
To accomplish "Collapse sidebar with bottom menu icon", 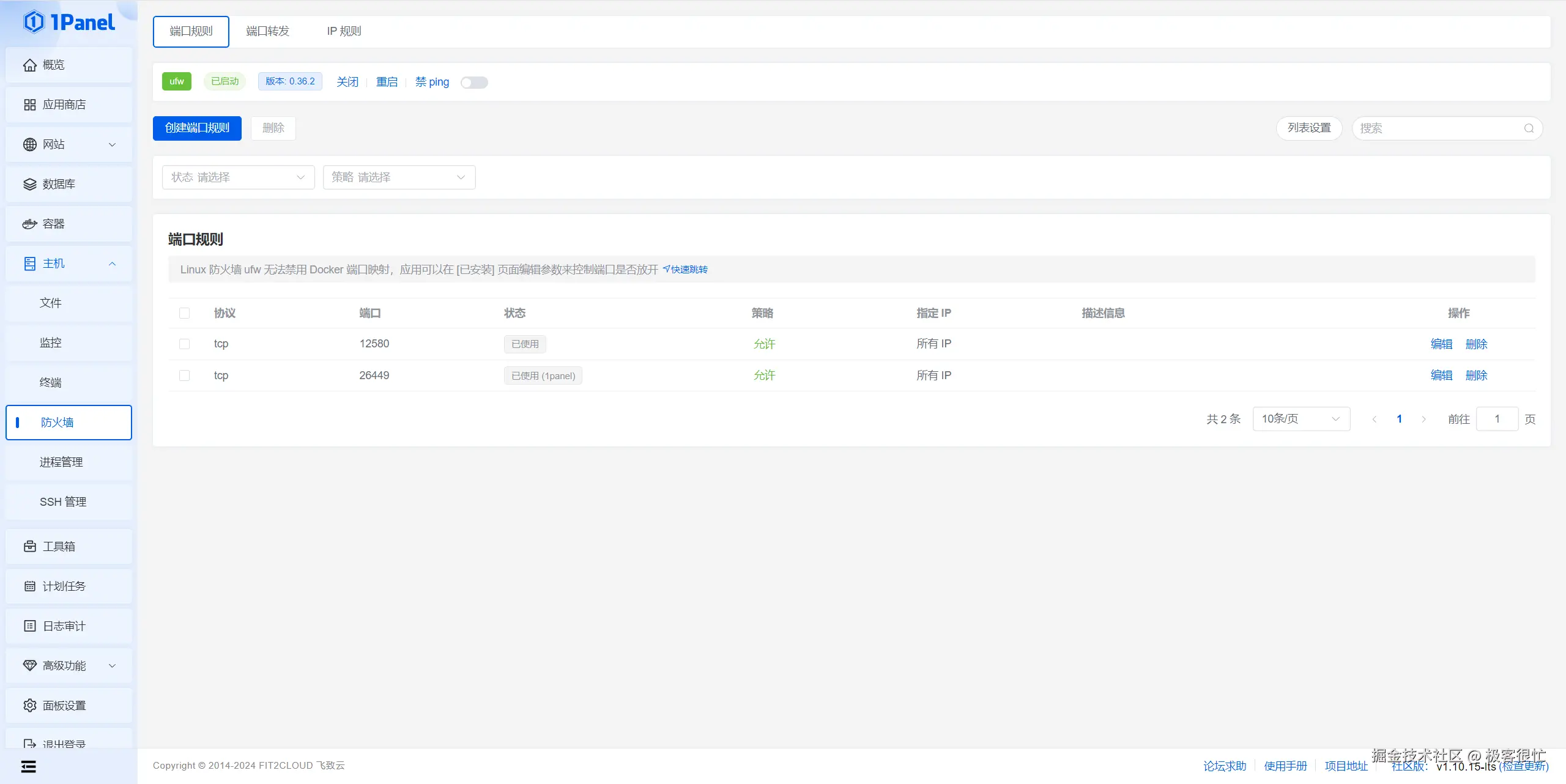I will click(28, 766).
